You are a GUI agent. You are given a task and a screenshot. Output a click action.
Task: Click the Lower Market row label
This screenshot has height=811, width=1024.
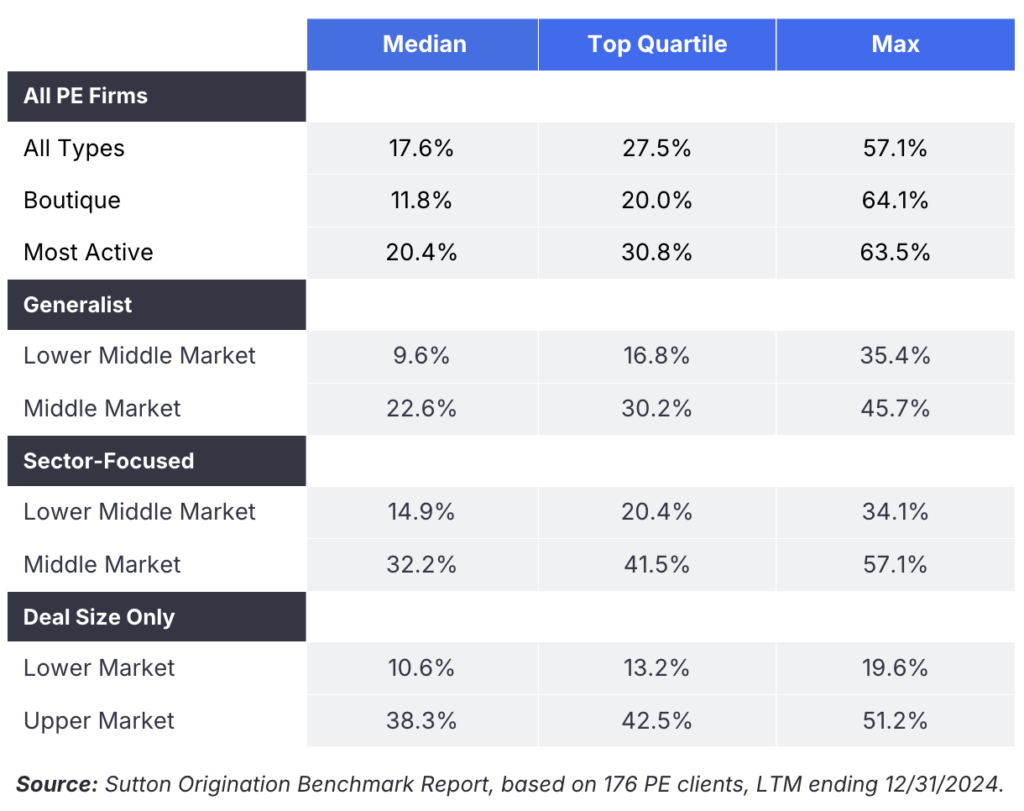point(99,668)
